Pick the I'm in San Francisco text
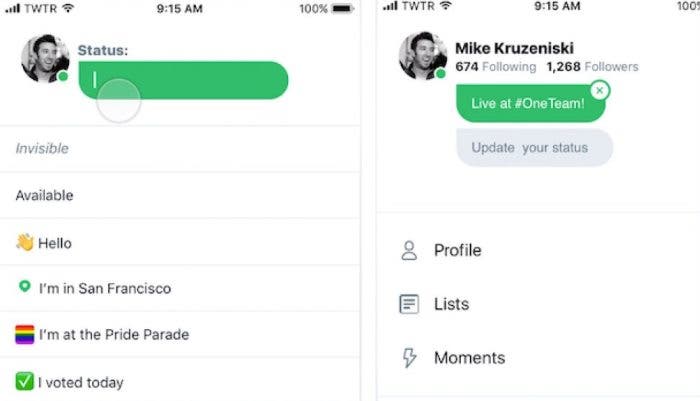Screen dimensions: 700x401 pos(105,289)
